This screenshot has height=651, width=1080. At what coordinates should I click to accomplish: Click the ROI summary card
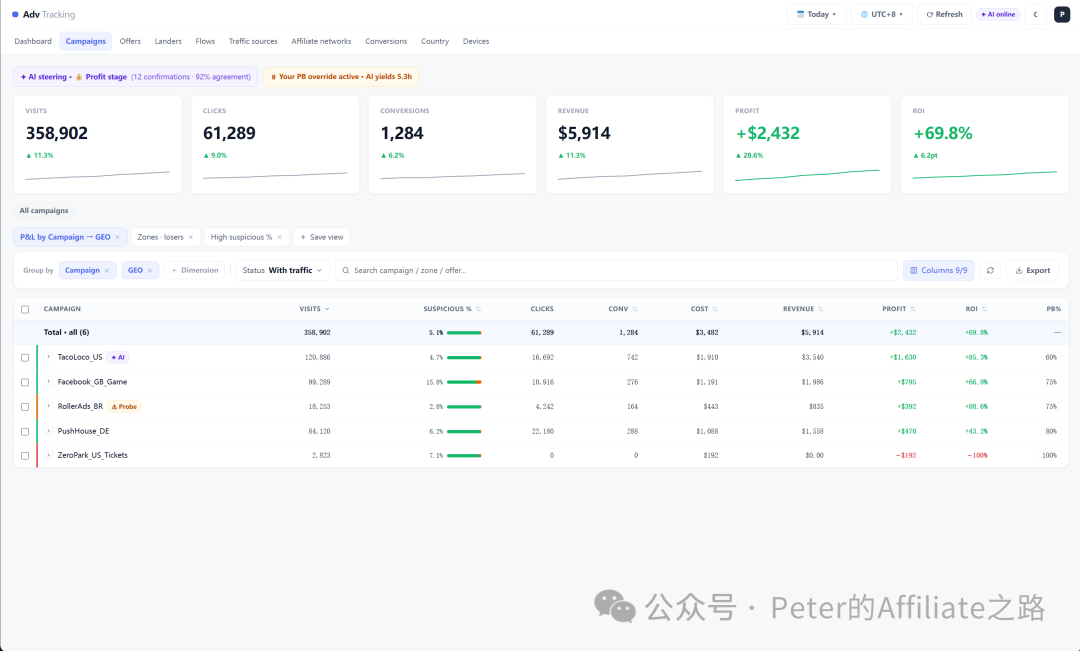pyautogui.click(x=984, y=145)
